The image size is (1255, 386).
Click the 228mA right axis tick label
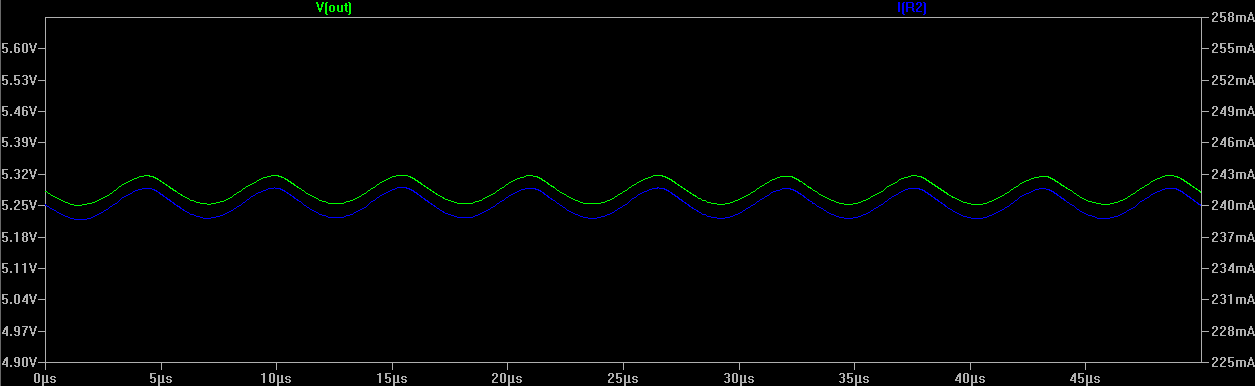[1232, 330]
